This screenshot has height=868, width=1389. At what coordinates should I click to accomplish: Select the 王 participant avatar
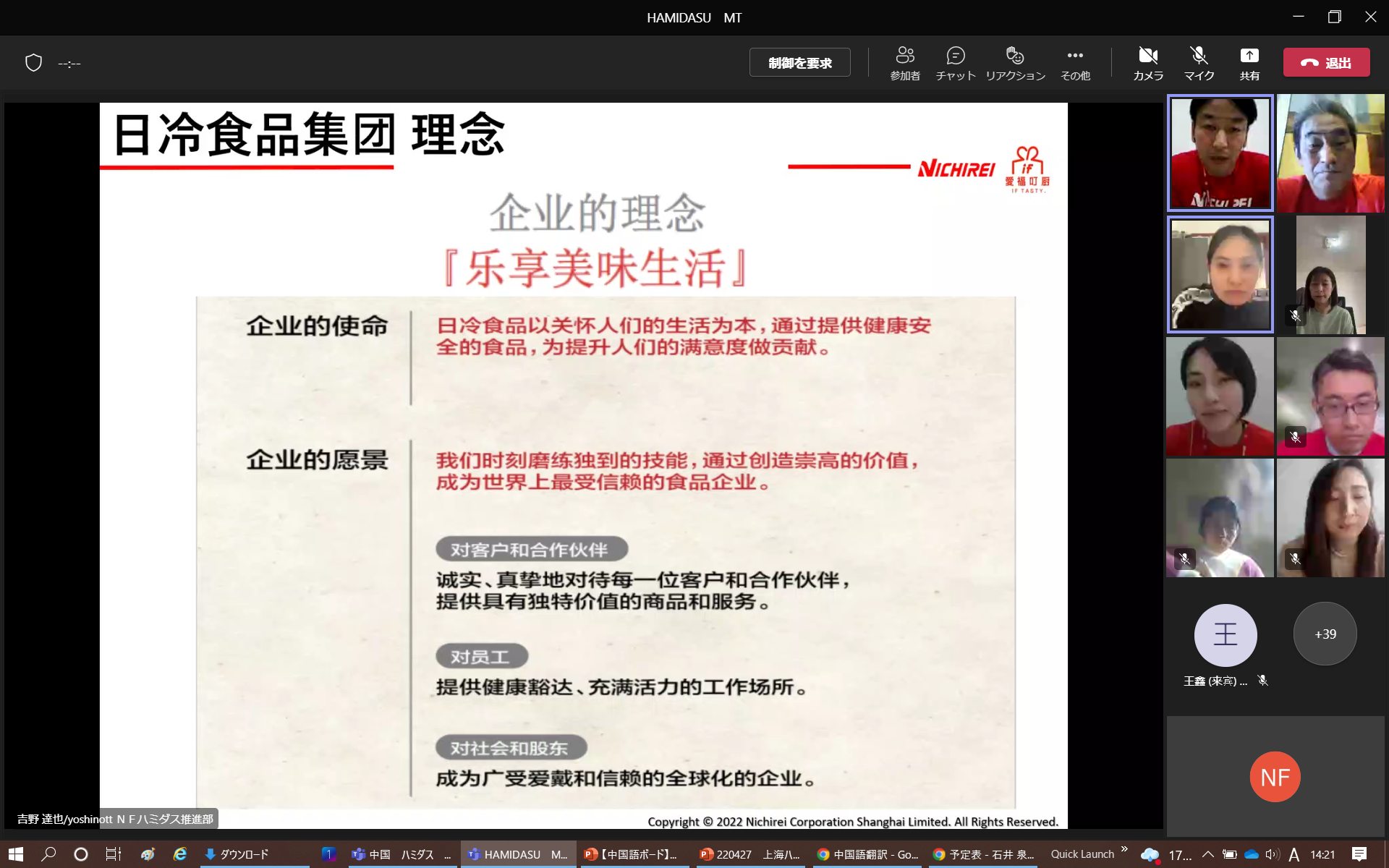tap(1225, 635)
